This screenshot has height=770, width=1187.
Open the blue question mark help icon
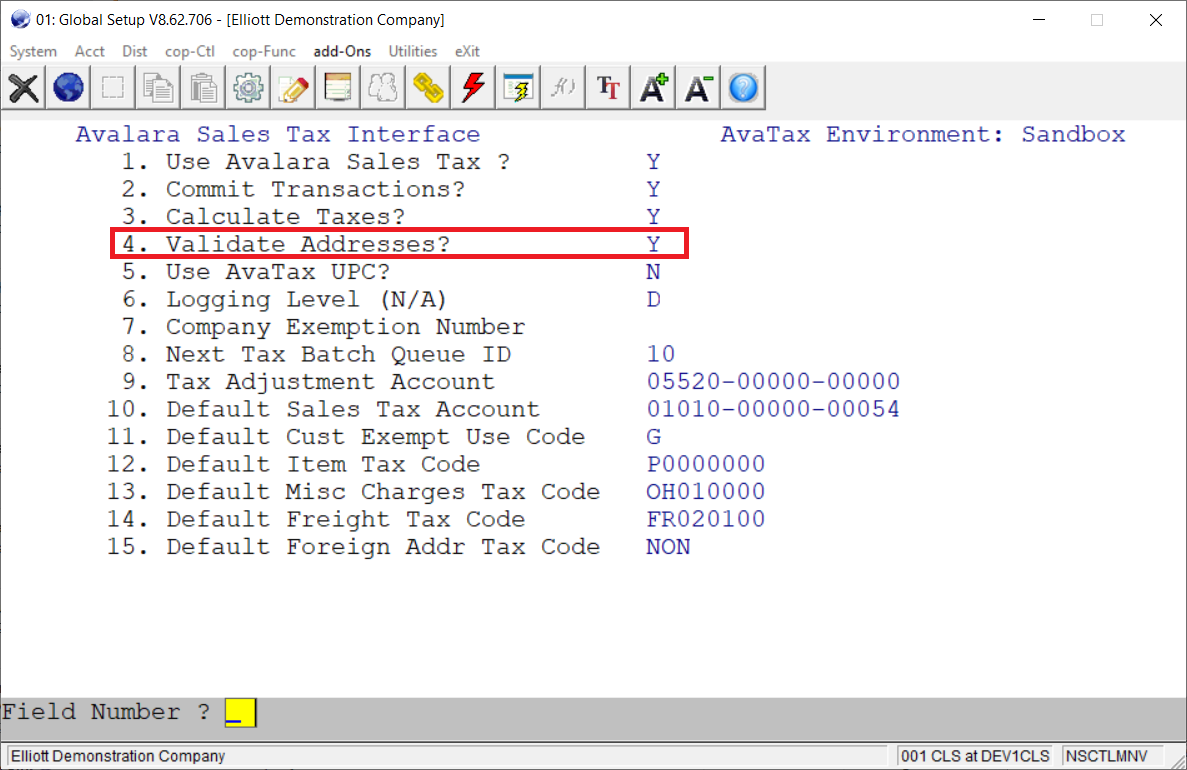point(743,88)
